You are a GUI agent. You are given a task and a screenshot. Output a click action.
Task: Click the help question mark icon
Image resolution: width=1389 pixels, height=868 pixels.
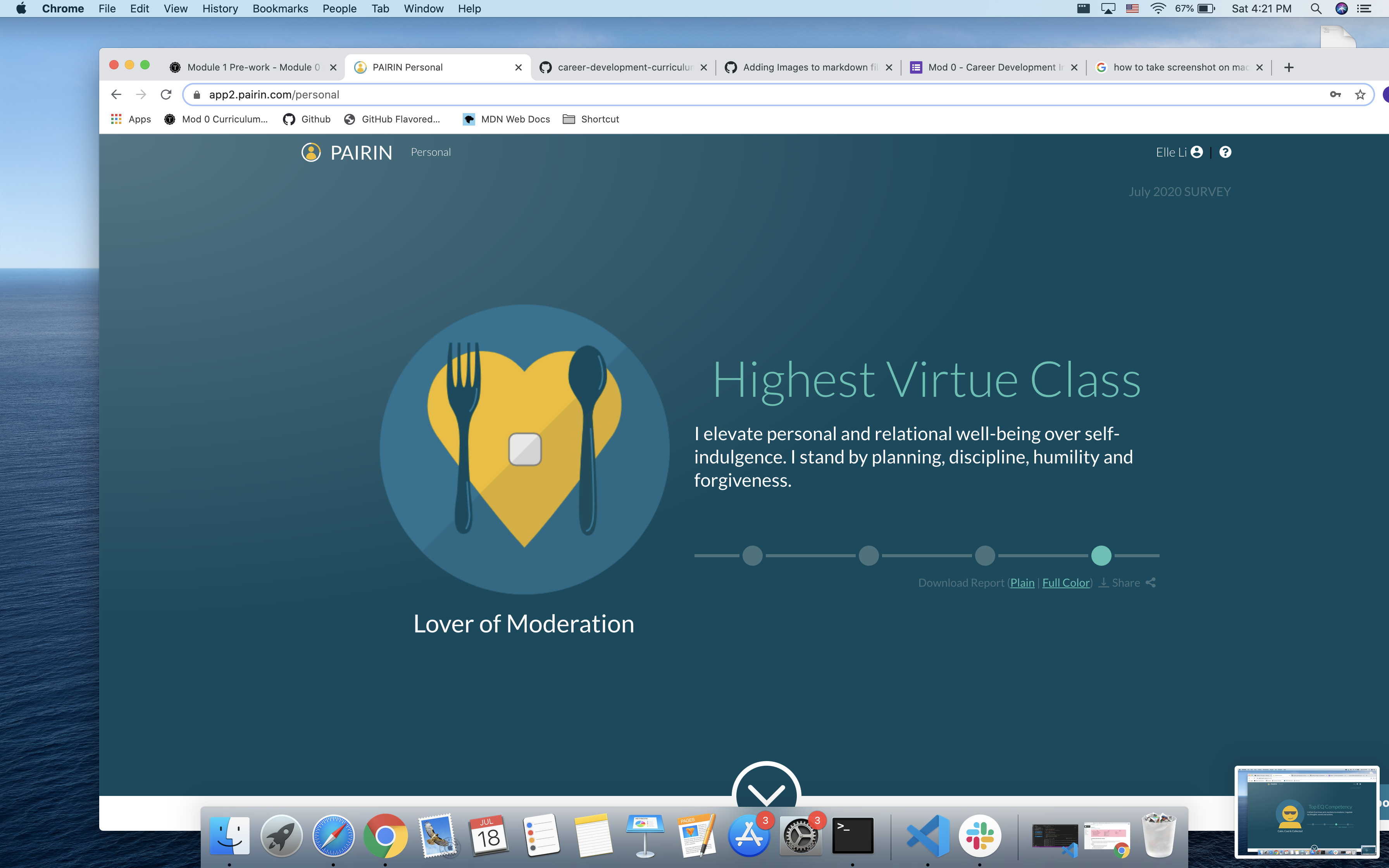[1225, 152]
